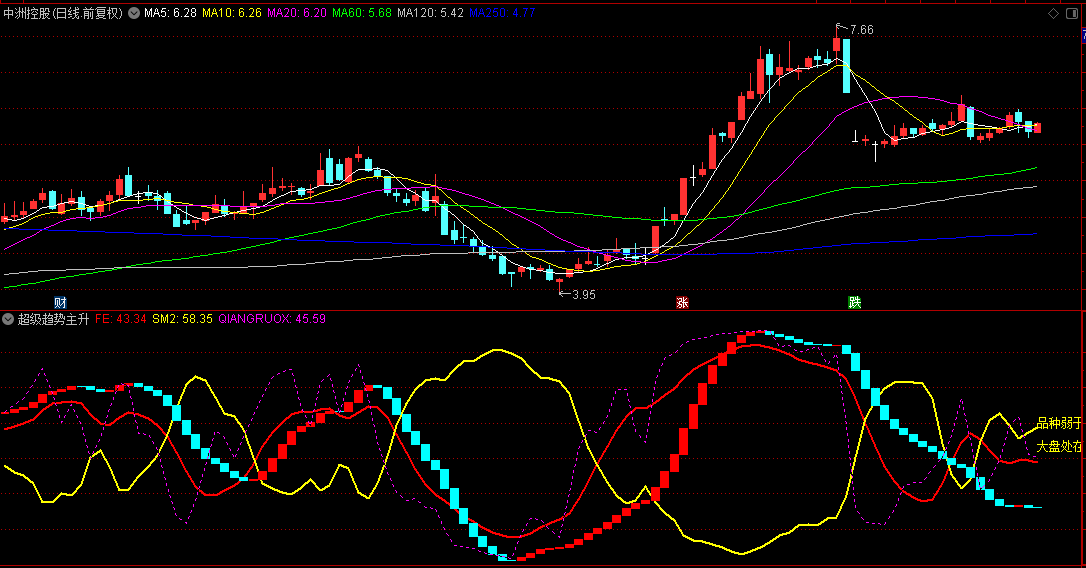1086x568 pixels.
Task: Click the MA120: 5.42 label
Action: pos(431,13)
